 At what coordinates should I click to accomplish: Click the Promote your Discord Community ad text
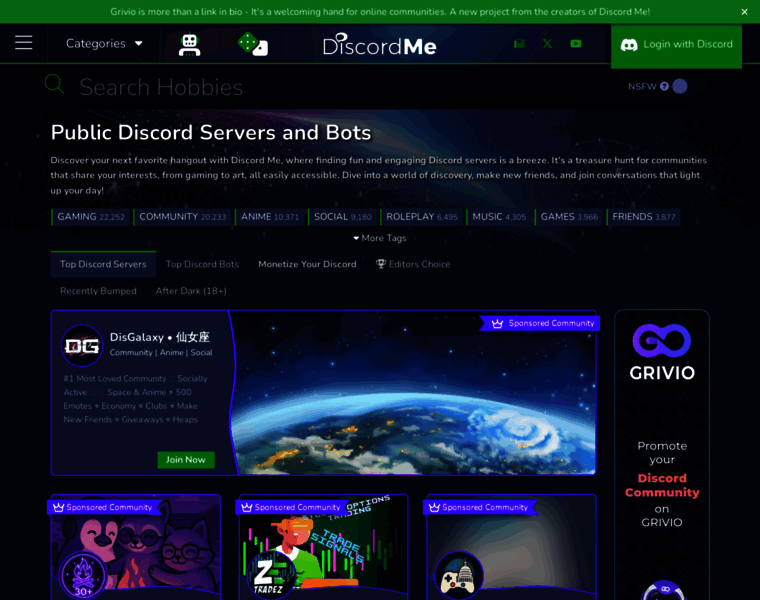(662, 484)
